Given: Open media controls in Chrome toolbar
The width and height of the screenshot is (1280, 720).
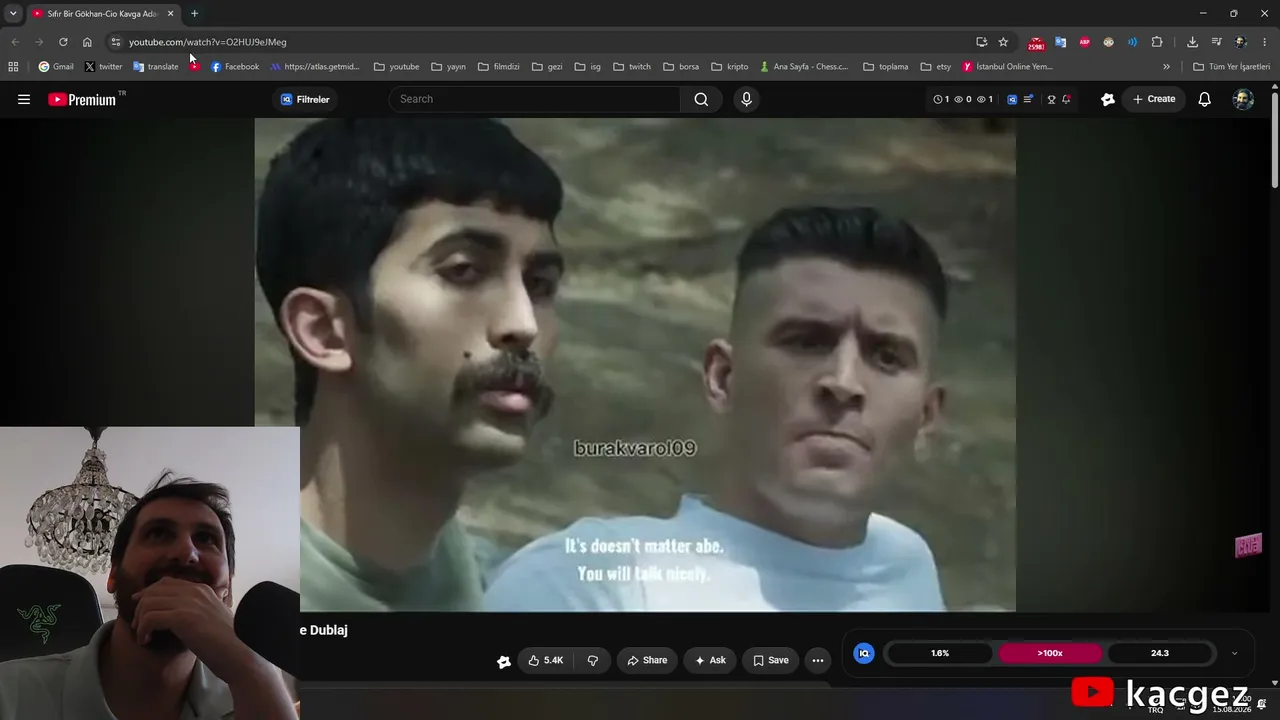Looking at the screenshot, I should pos(1216,42).
